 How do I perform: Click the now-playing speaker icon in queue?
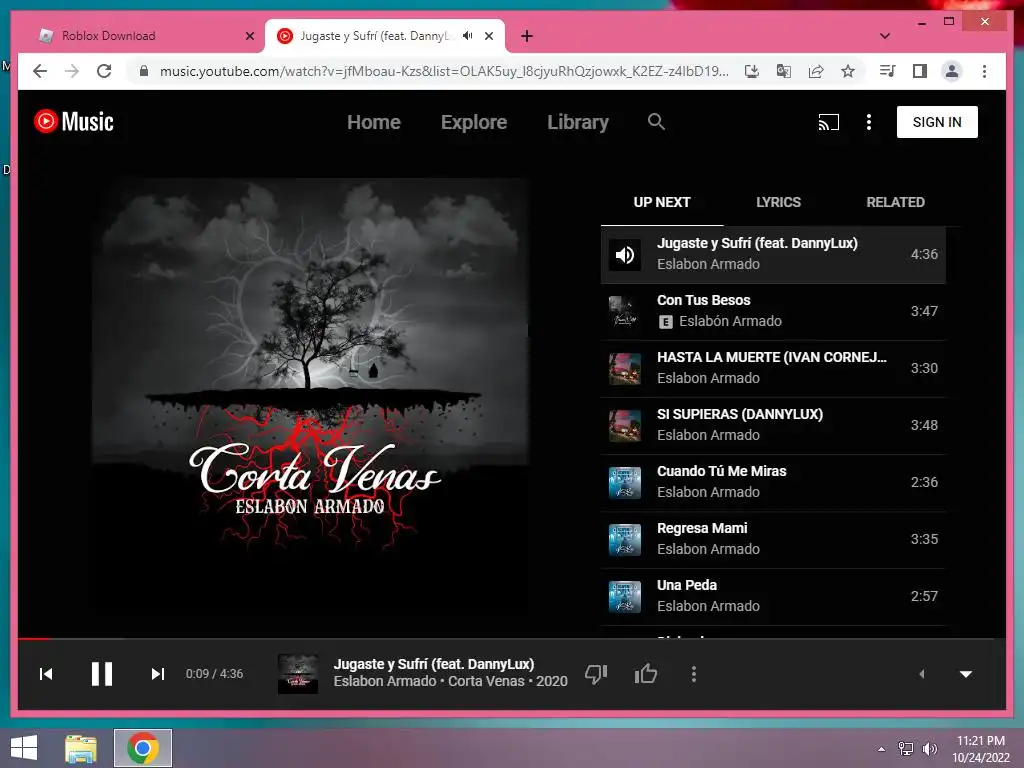pos(624,255)
